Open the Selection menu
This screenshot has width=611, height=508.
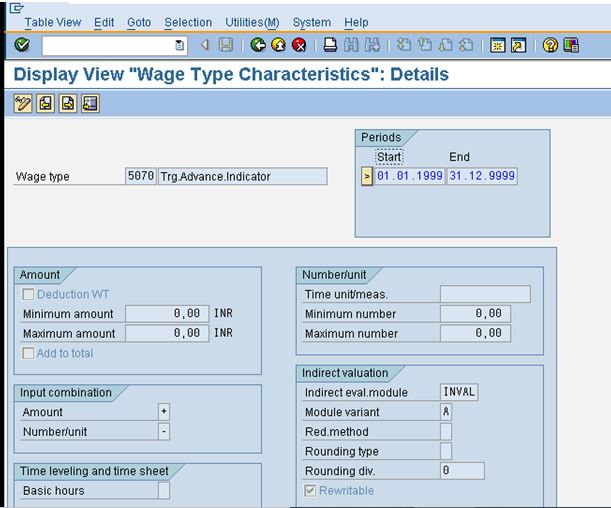pyautogui.click(x=188, y=23)
